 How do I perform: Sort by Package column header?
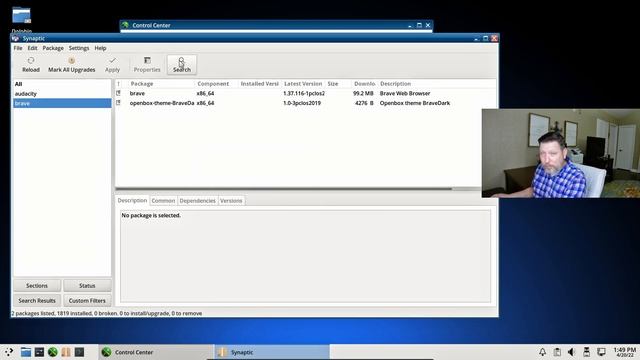pos(161,84)
